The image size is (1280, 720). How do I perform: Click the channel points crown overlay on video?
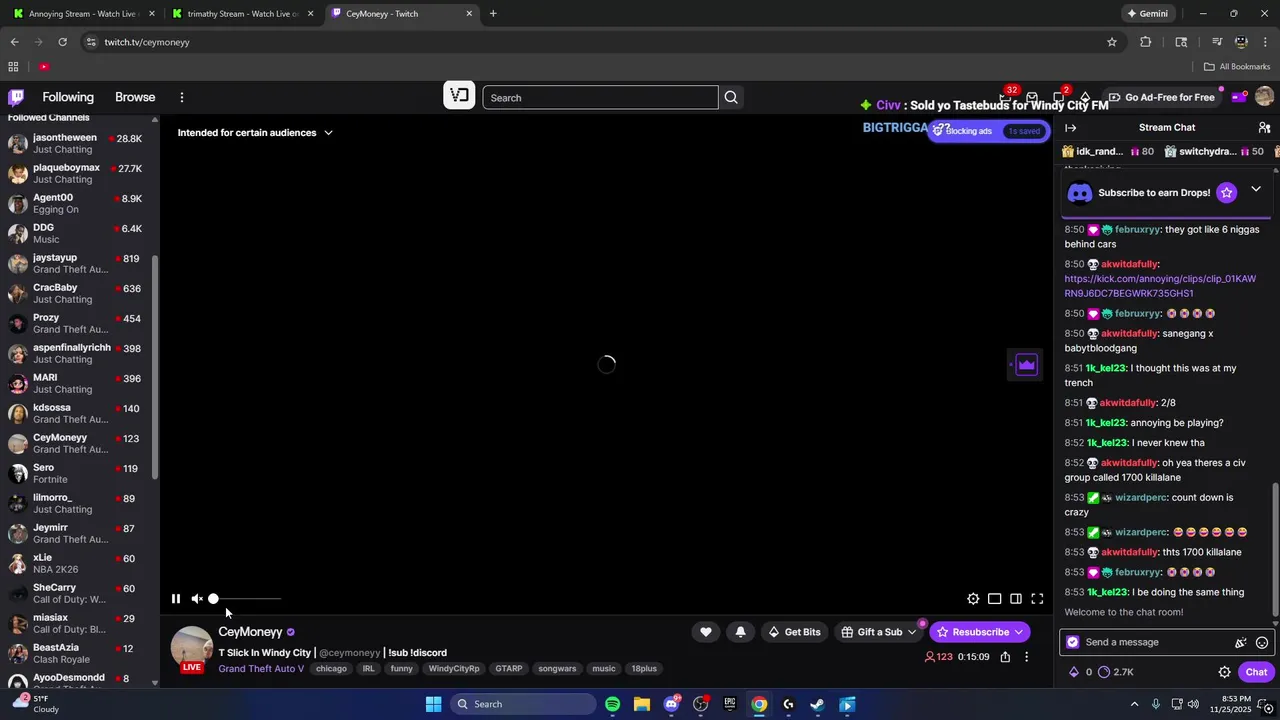pos(1026,365)
